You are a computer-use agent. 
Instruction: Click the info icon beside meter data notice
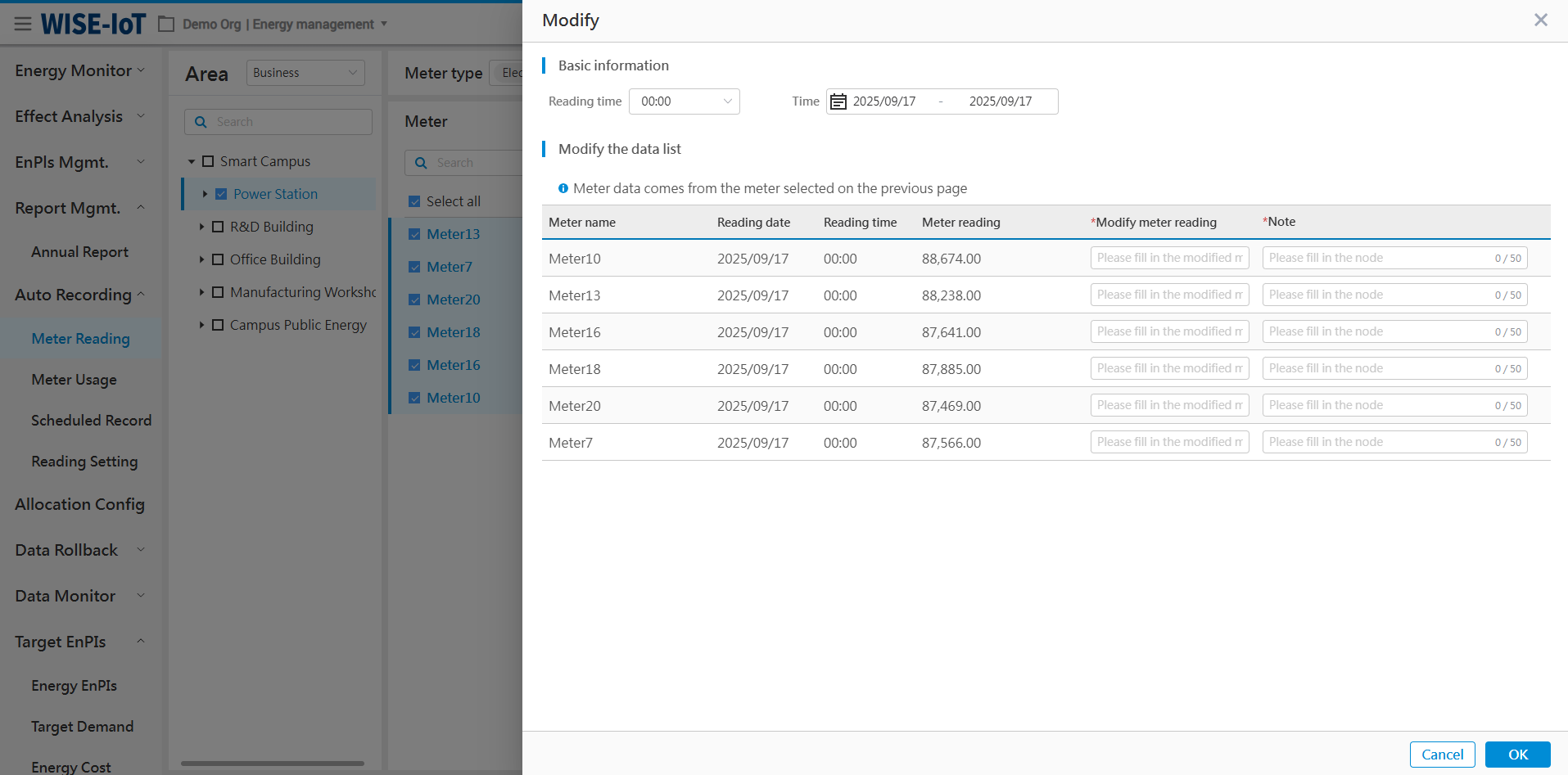click(x=563, y=188)
